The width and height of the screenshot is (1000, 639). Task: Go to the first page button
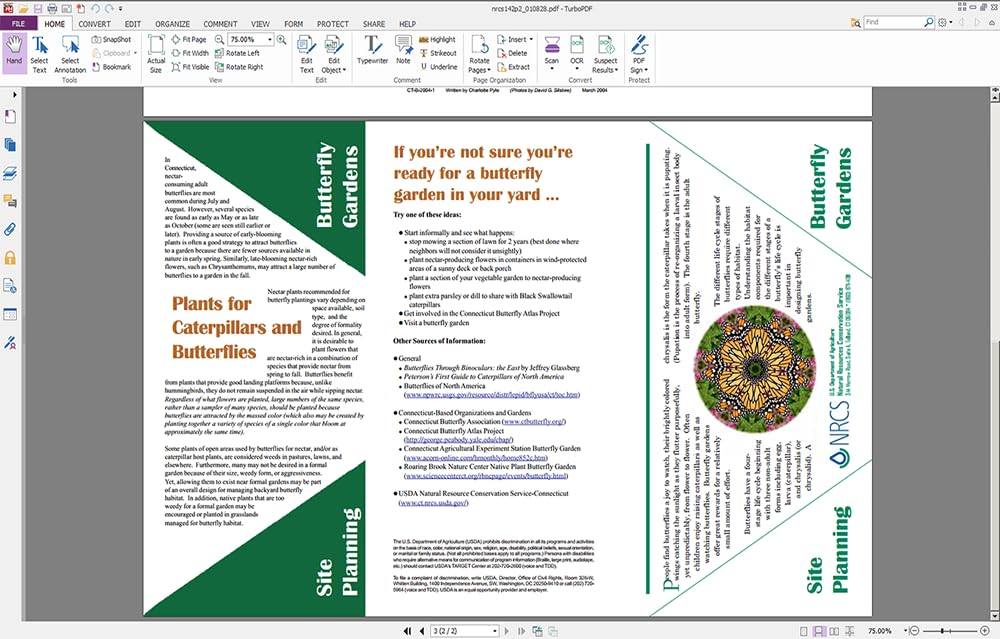pos(407,631)
